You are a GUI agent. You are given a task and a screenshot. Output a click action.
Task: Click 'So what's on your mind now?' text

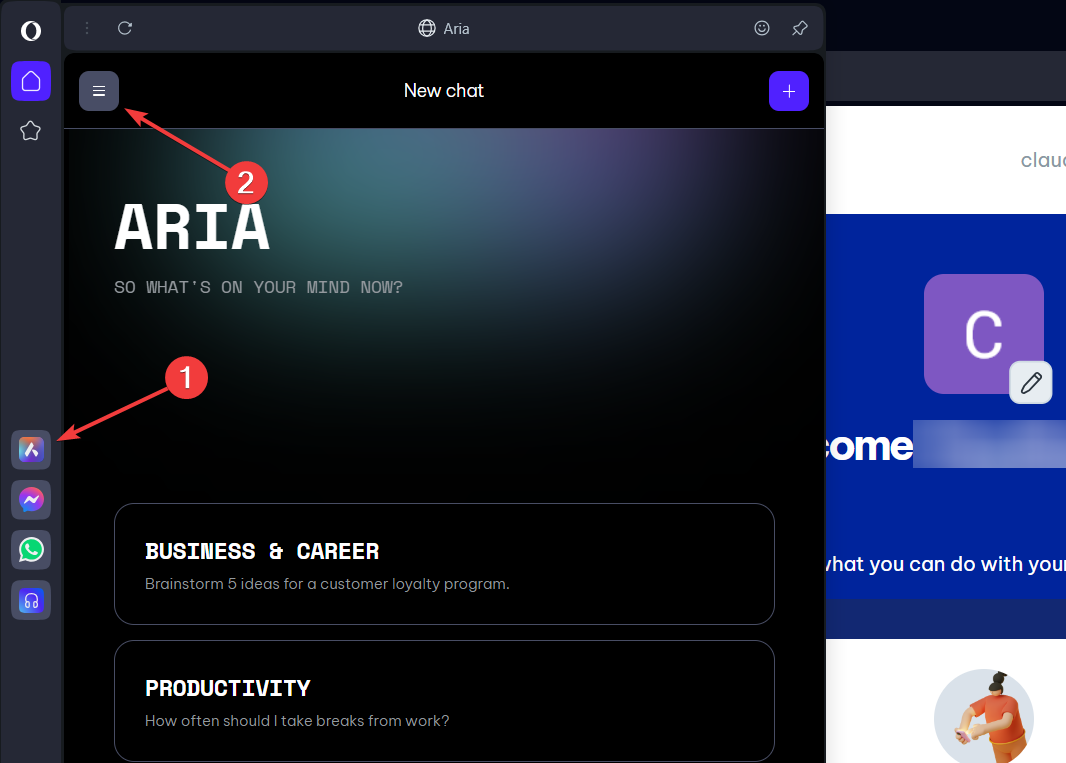[x=258, y=287]
